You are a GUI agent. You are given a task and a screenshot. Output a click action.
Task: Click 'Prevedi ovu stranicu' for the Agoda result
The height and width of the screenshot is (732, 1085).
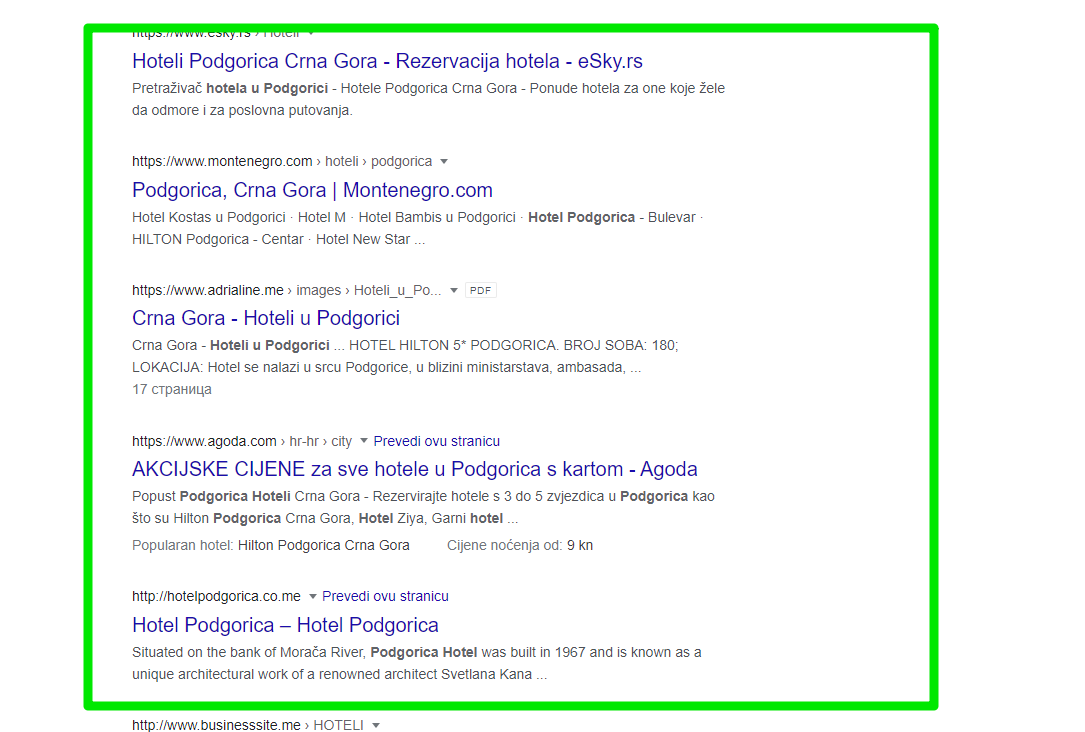pyautogui.click(x=437, y=441)
